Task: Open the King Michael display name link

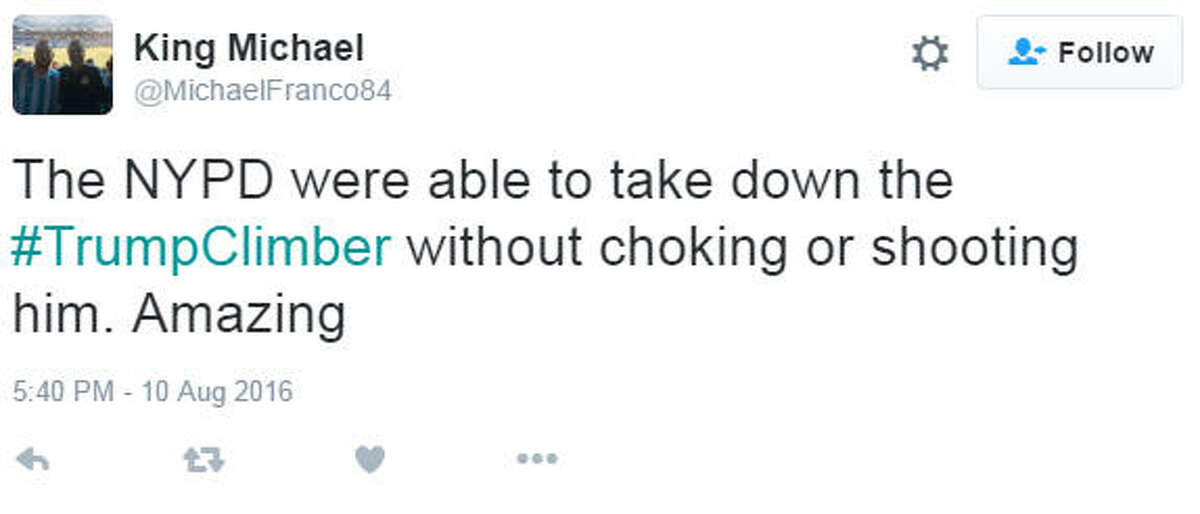Action: pos(248,47)
